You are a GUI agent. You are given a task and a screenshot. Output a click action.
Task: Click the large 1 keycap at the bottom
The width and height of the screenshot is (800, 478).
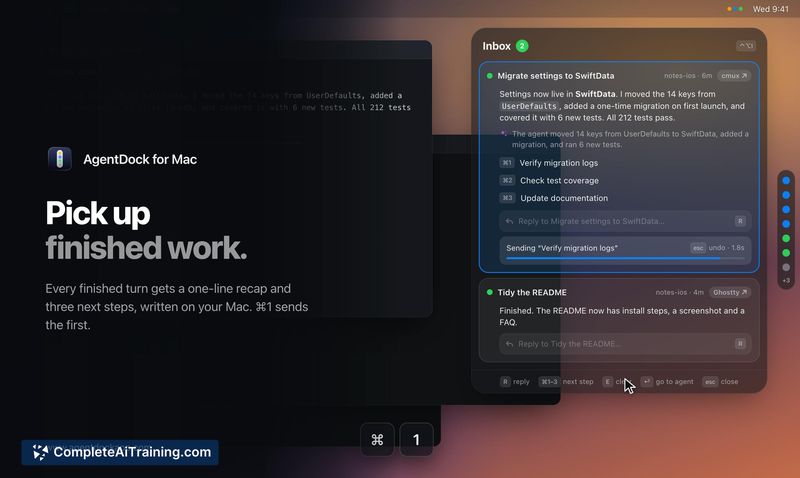[416, 439]
